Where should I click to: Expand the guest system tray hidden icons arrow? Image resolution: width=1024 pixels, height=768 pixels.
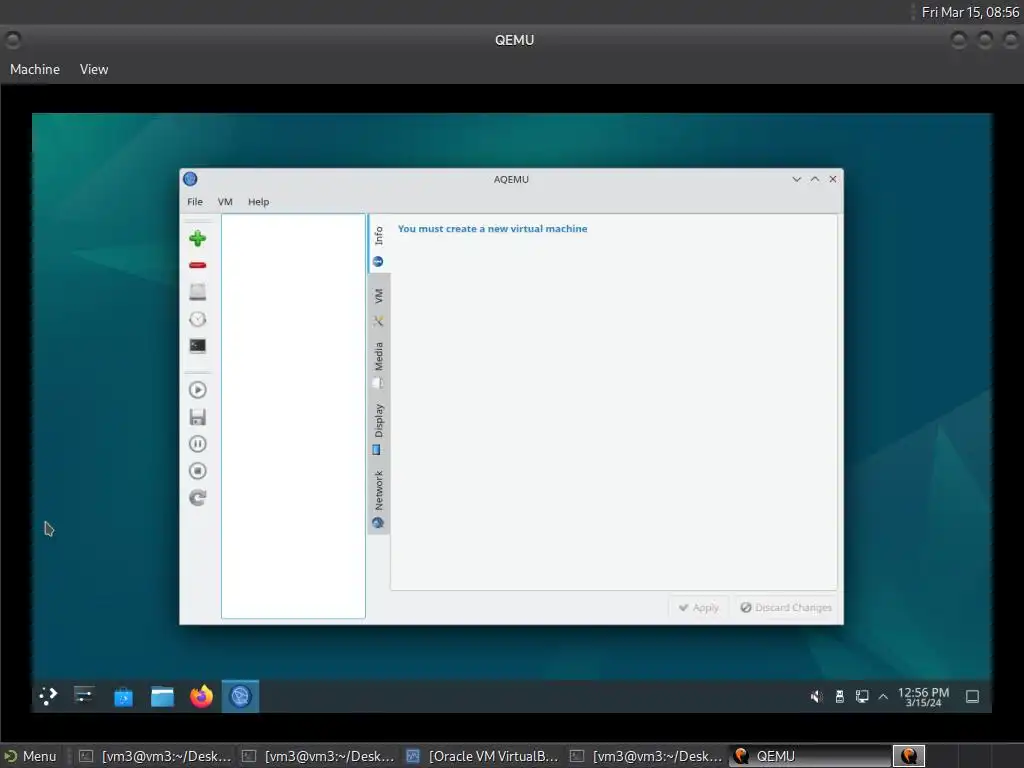pos(883,697)
